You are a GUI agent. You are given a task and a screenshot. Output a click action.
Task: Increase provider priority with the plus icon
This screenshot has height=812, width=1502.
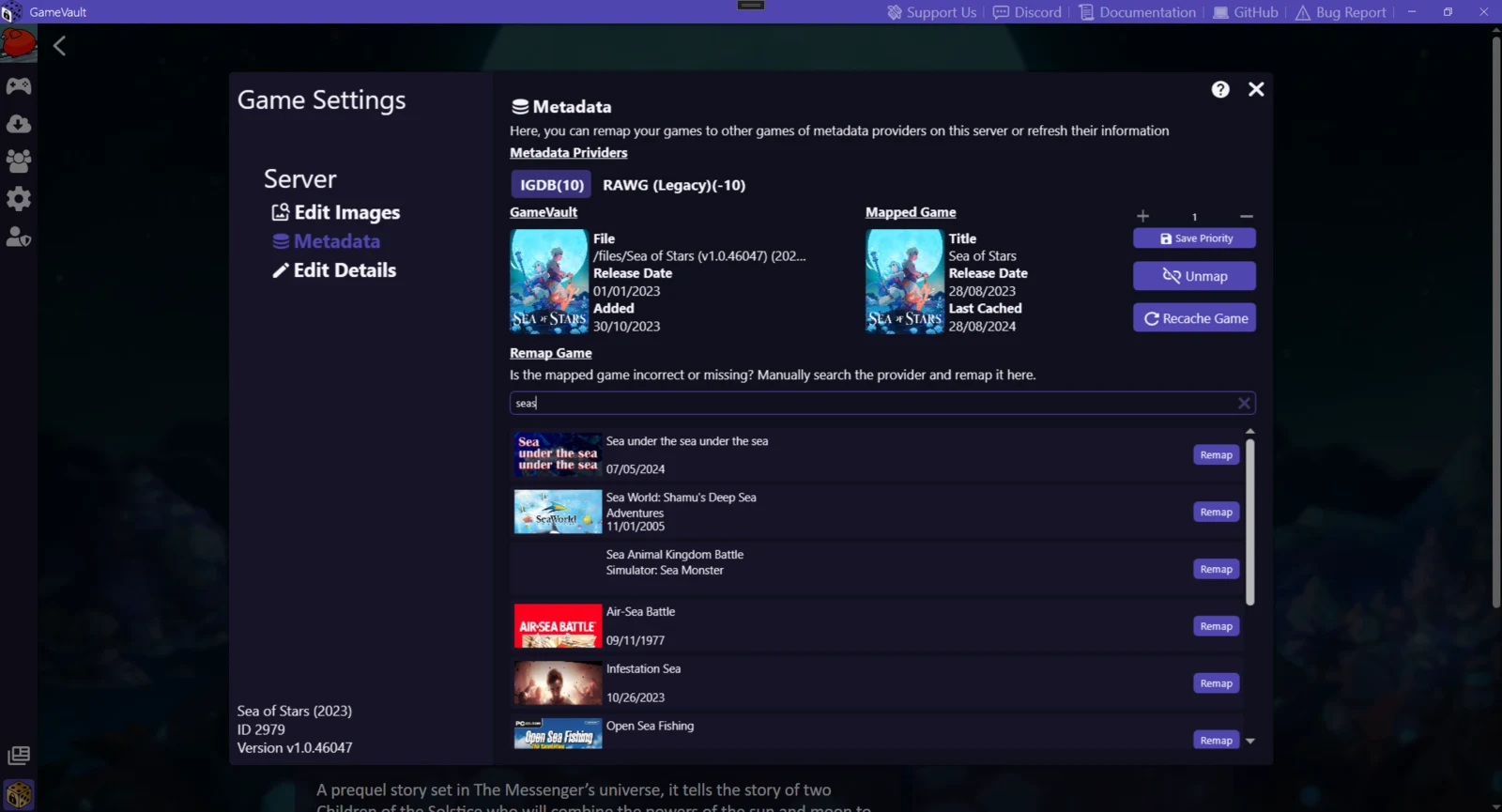[1142, 216]
